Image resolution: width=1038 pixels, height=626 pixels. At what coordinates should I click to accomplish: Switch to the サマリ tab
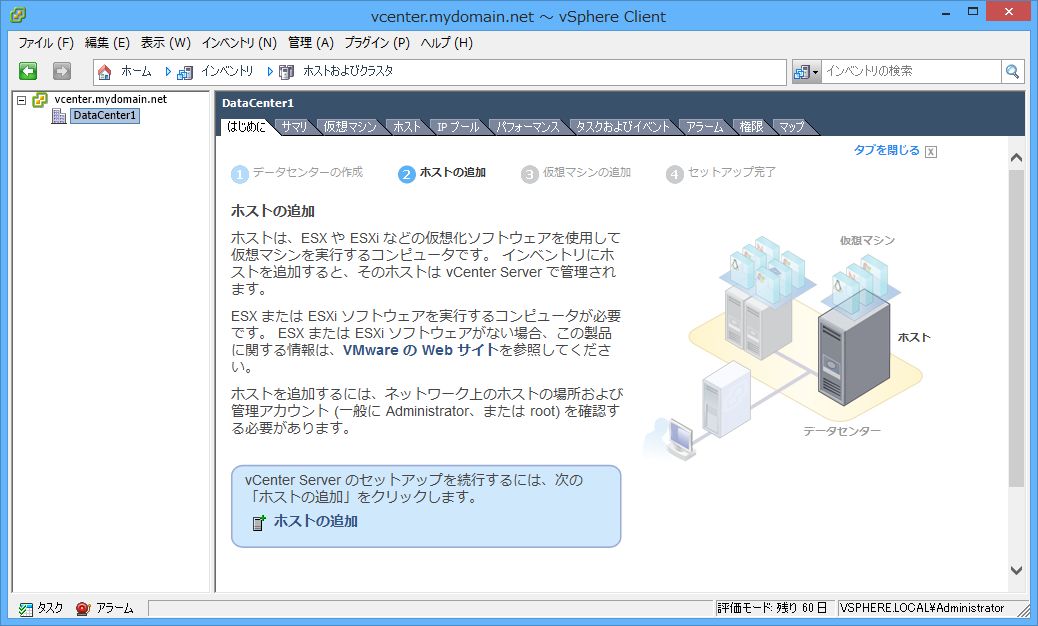click(294, 127)
